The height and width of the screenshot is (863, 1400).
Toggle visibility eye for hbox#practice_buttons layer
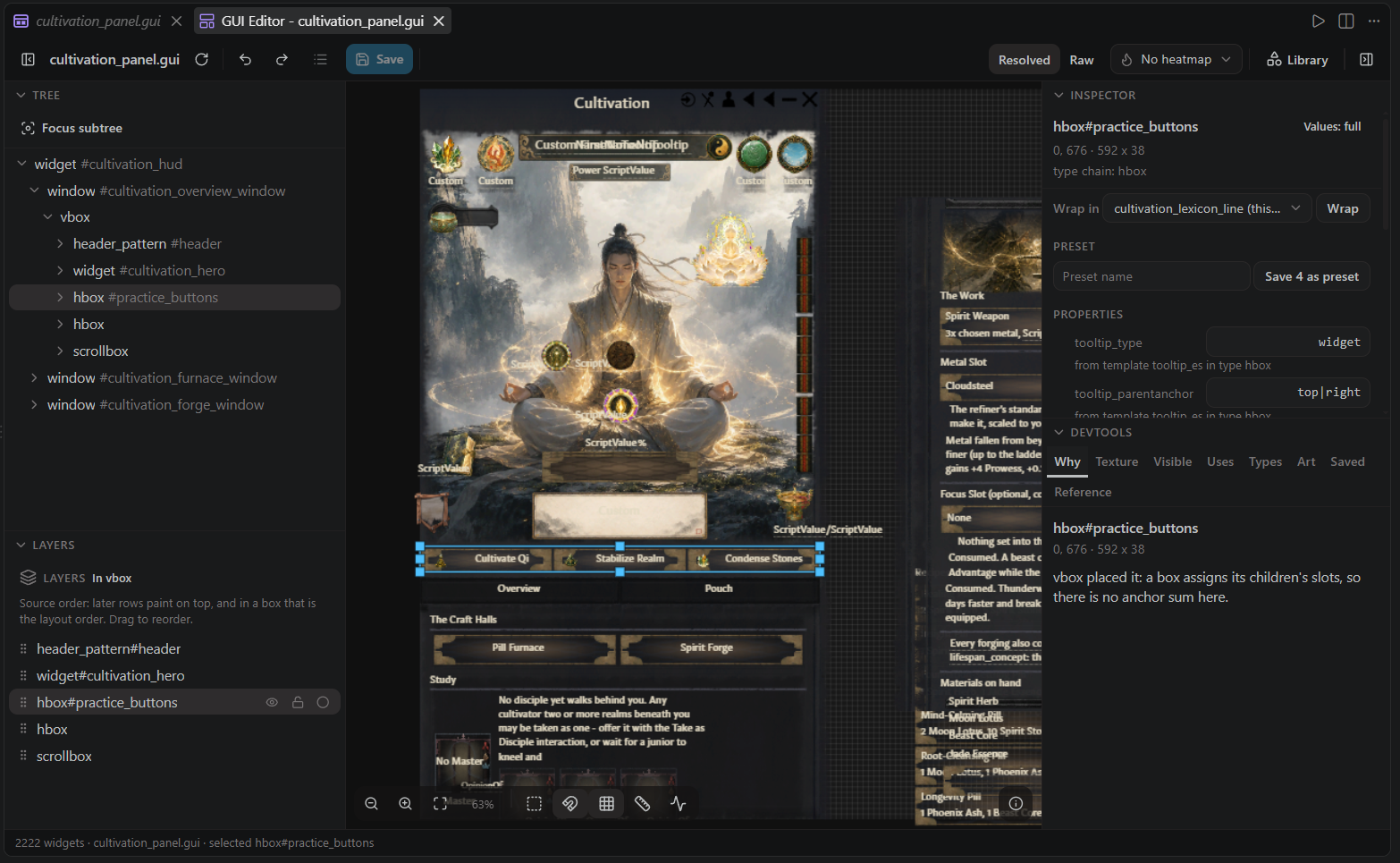pos(272,702)
